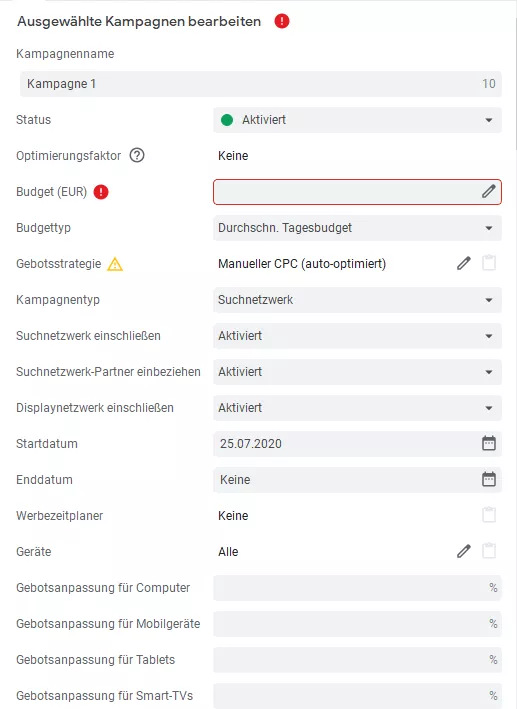517x709 pixels.
Task: Click into the Kampagnenname text field
Action: [261, 84]
